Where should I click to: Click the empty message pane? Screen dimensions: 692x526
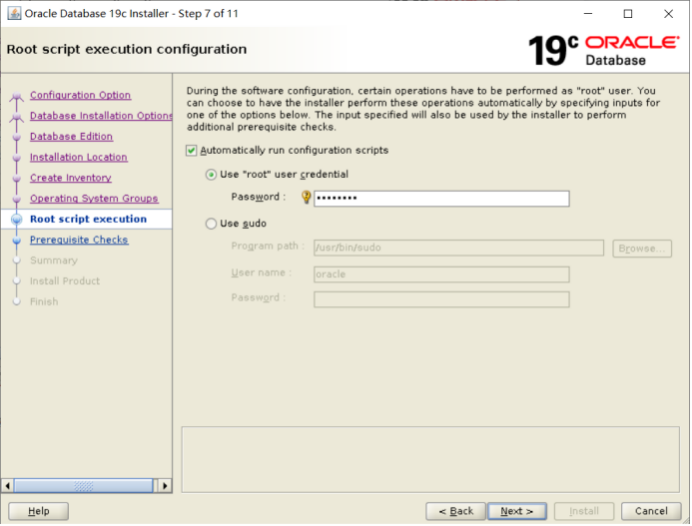(430, 459)
